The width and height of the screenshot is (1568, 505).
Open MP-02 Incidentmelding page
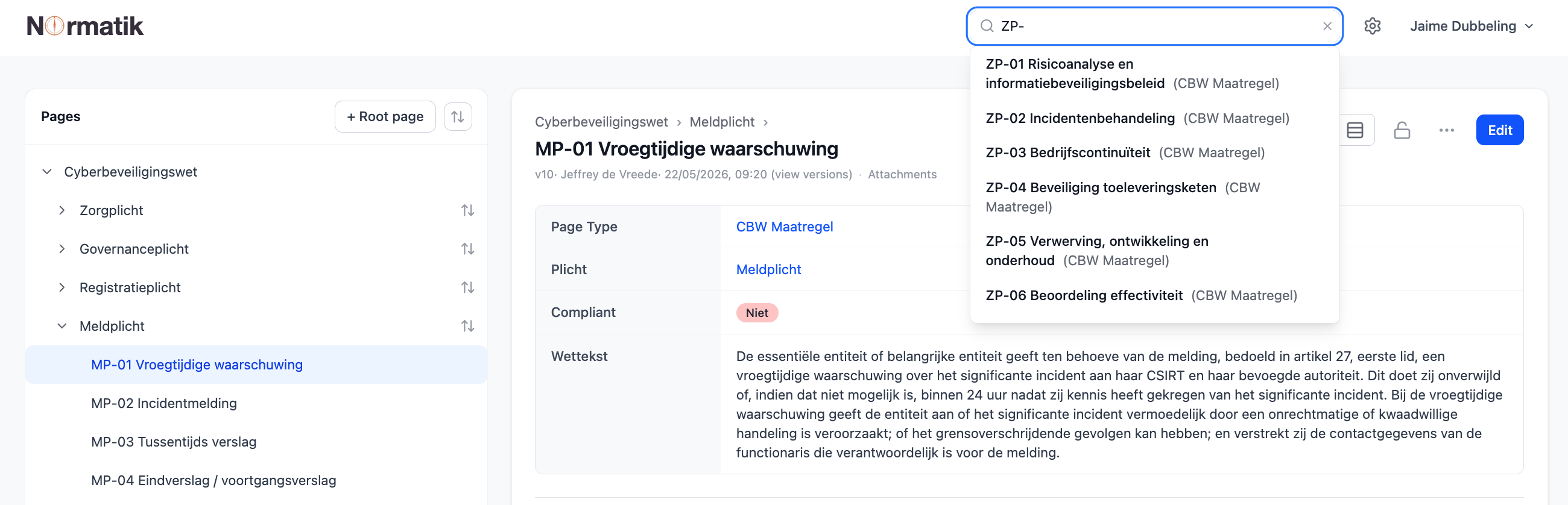[164, 403]
